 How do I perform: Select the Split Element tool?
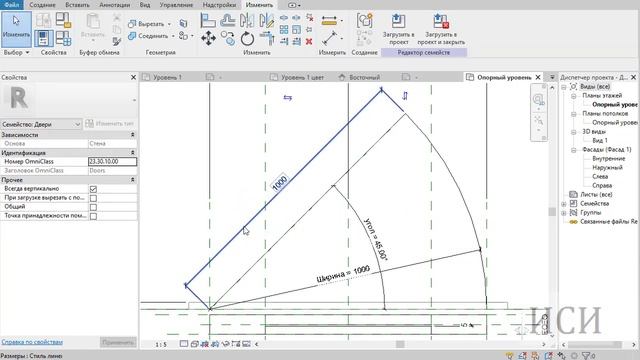(x=284, y=18)
